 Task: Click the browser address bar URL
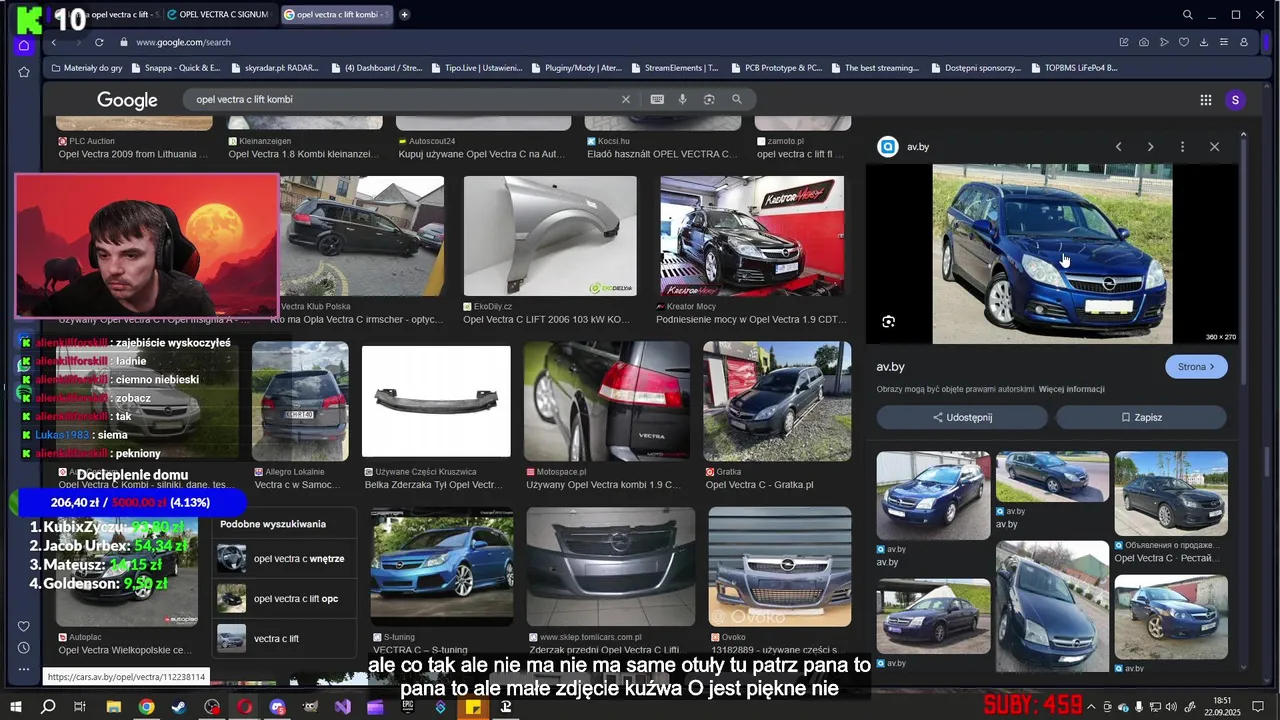pos(183,42)
